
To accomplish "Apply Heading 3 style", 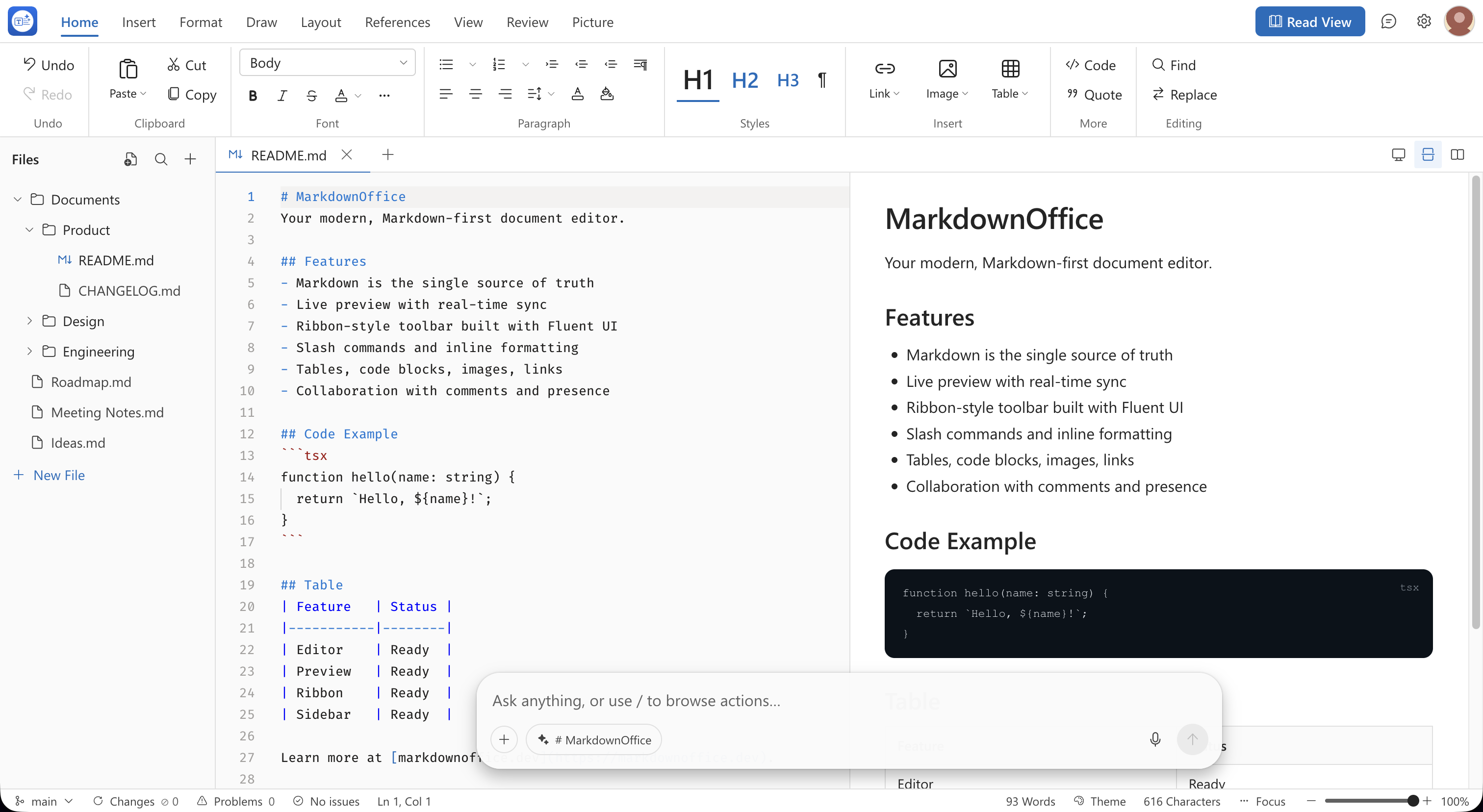I will click(x=788, y=80).
